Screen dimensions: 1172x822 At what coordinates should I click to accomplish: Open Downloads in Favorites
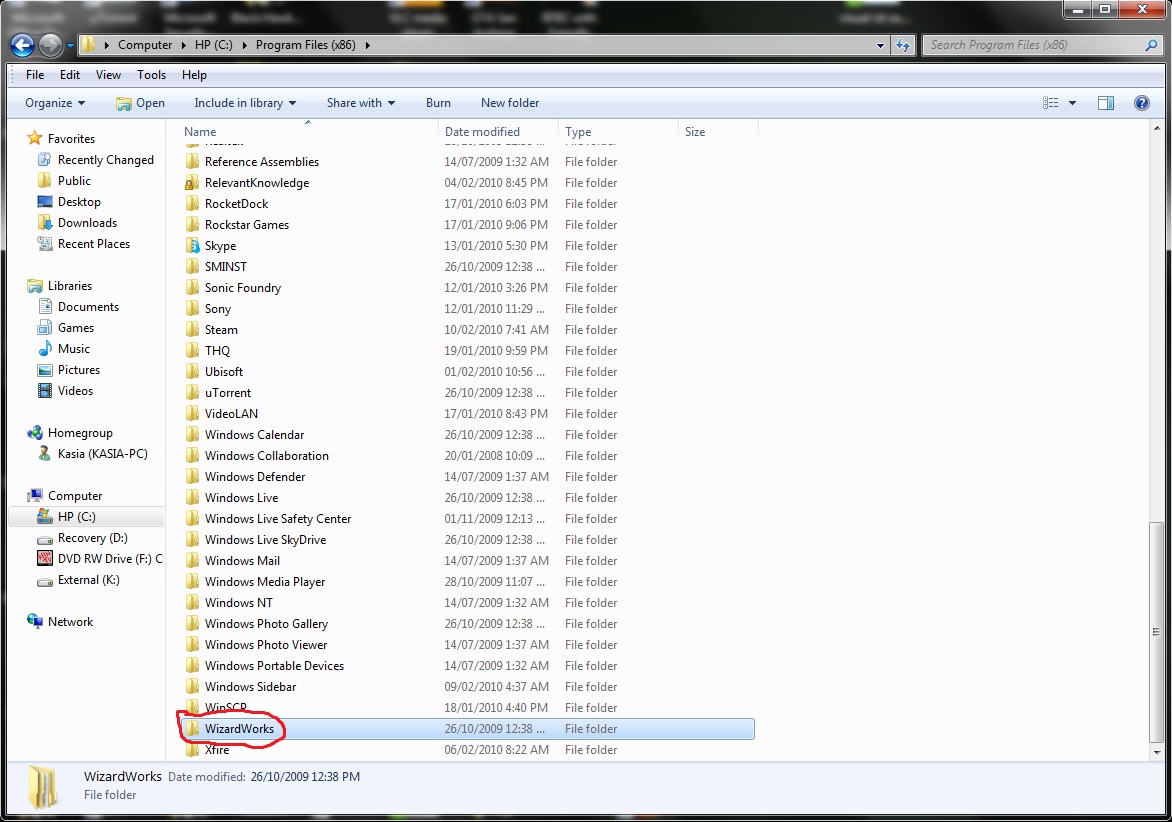77,223
